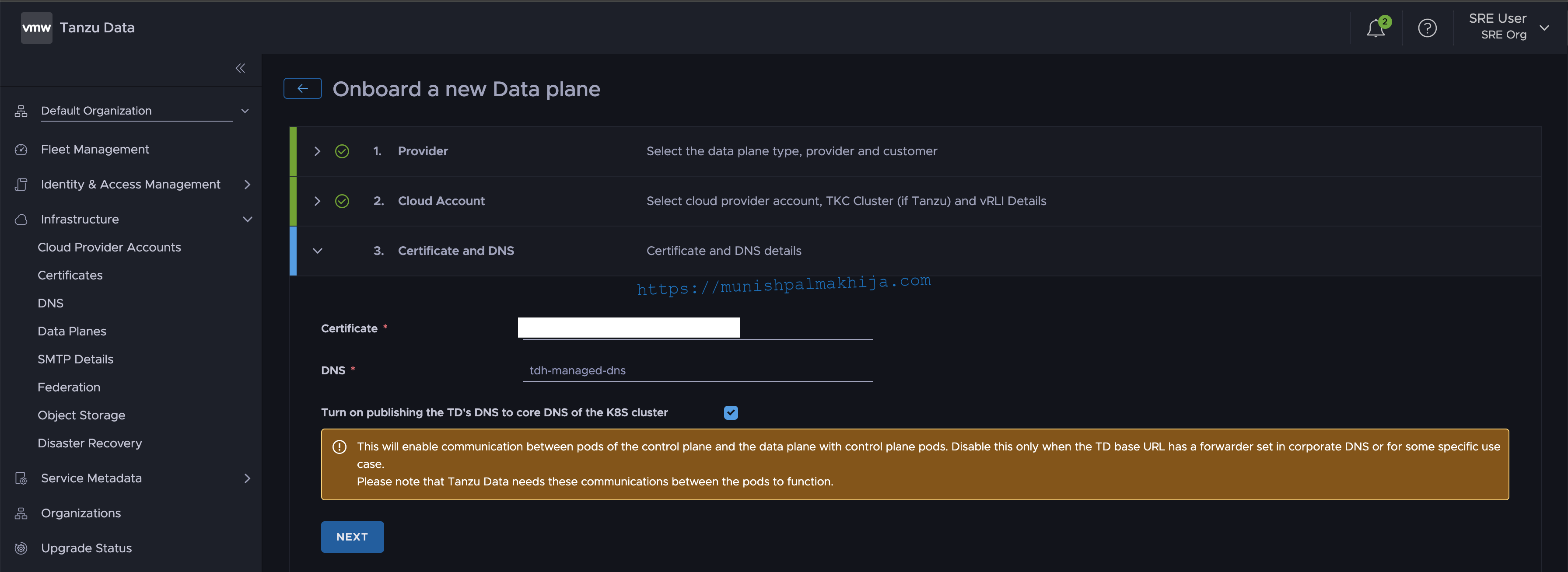Open the Default Organization selector

pos(146,111)
